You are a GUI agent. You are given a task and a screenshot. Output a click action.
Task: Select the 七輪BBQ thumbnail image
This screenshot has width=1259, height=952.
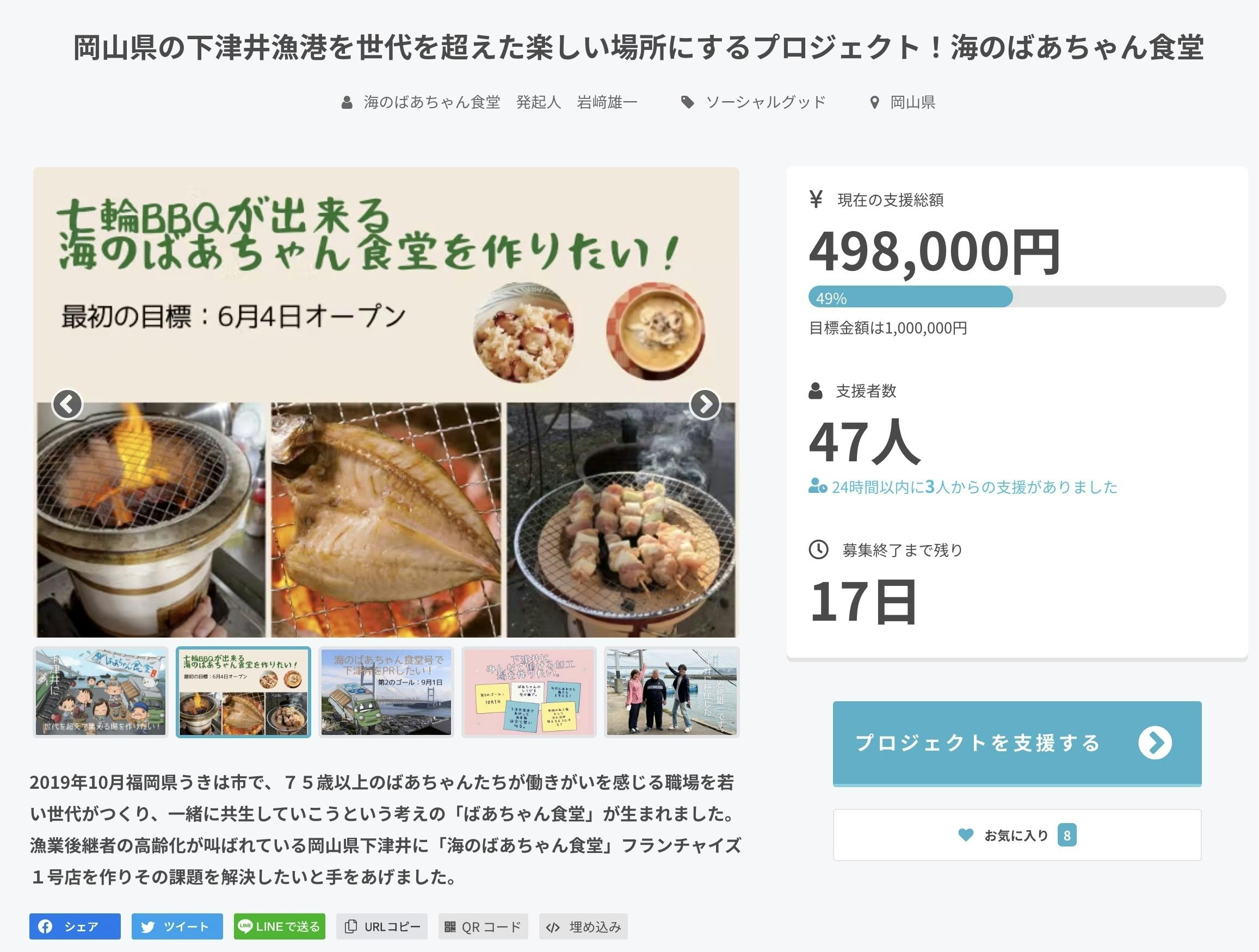coord(244,692)
